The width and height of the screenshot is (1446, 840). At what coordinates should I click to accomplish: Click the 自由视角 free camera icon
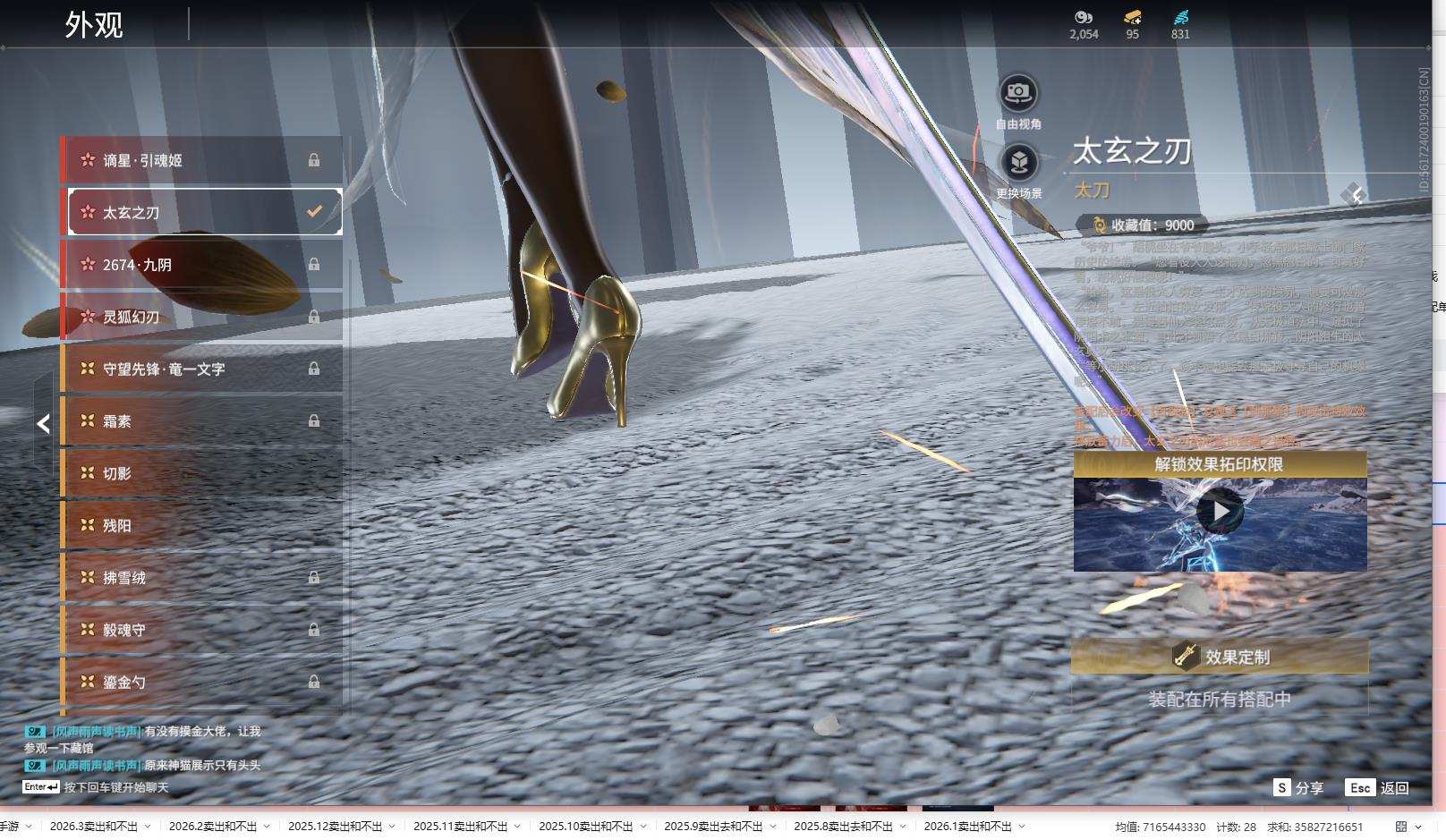coord(1018,92)
